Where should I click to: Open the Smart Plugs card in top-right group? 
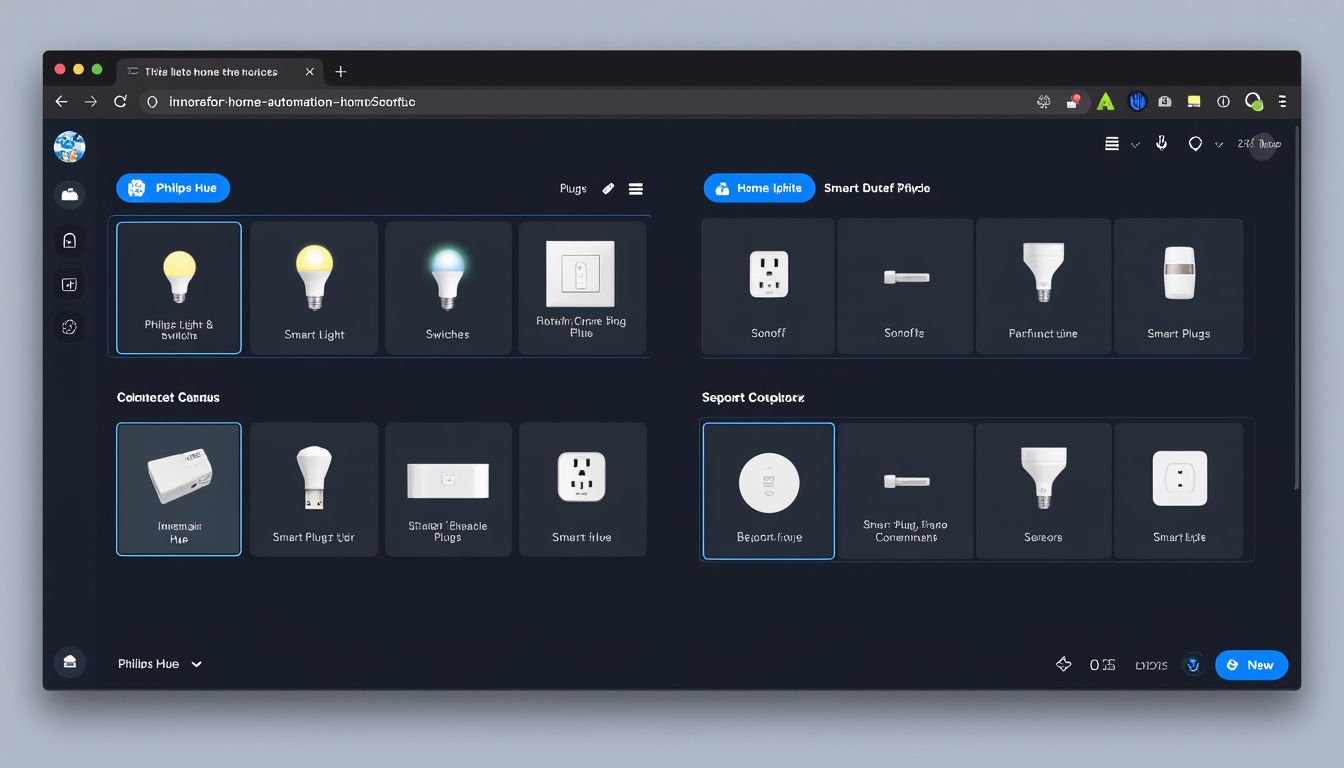(x=1179, y=286)
